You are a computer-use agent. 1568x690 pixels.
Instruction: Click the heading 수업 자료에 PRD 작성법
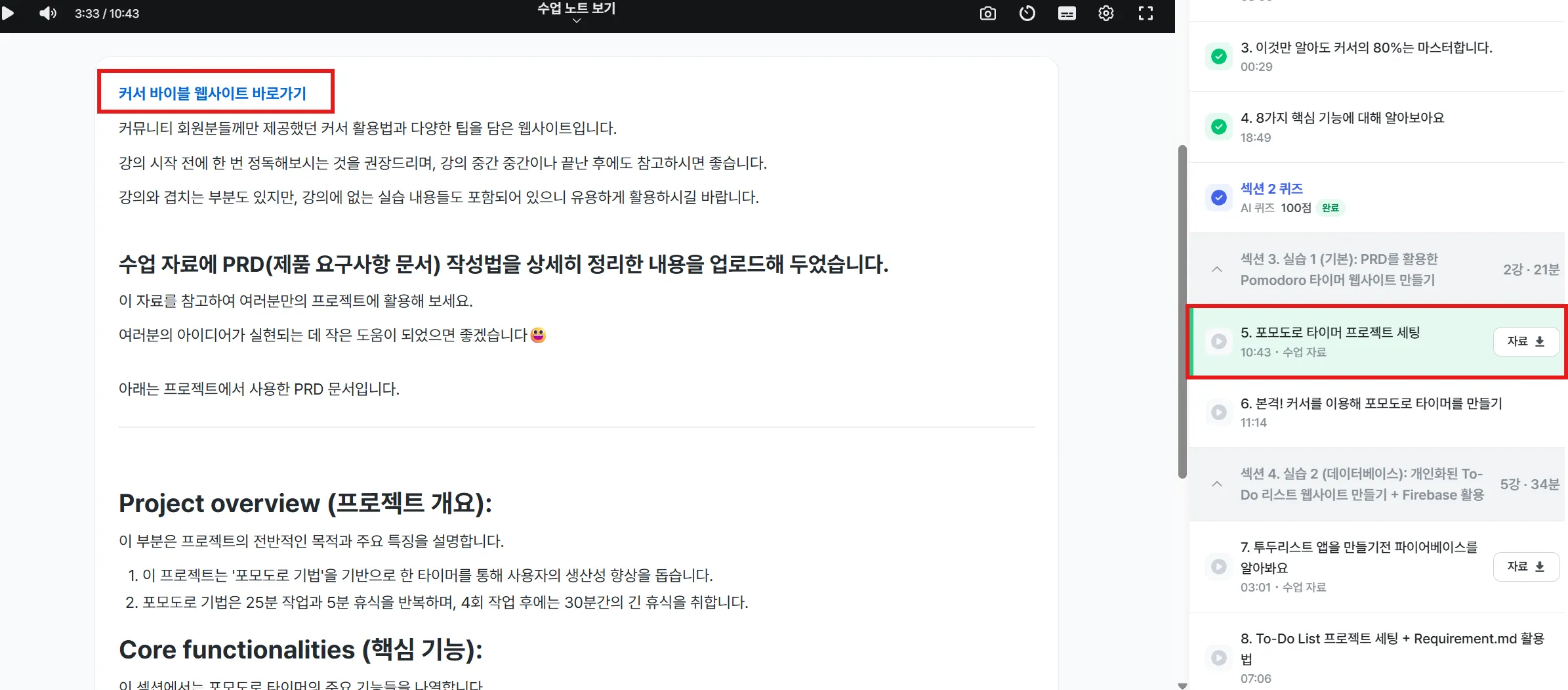coord(503,265)
